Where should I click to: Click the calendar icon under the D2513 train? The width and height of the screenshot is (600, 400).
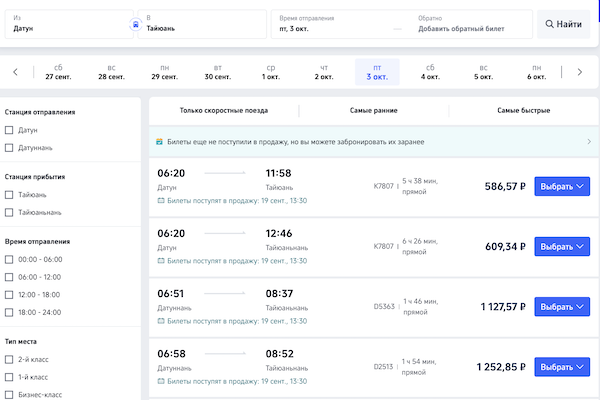point(162,382)
